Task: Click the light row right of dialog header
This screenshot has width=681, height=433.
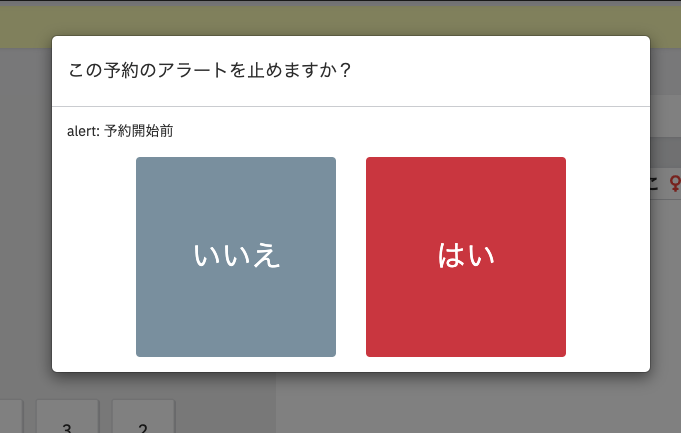Action: coord(665,115)
